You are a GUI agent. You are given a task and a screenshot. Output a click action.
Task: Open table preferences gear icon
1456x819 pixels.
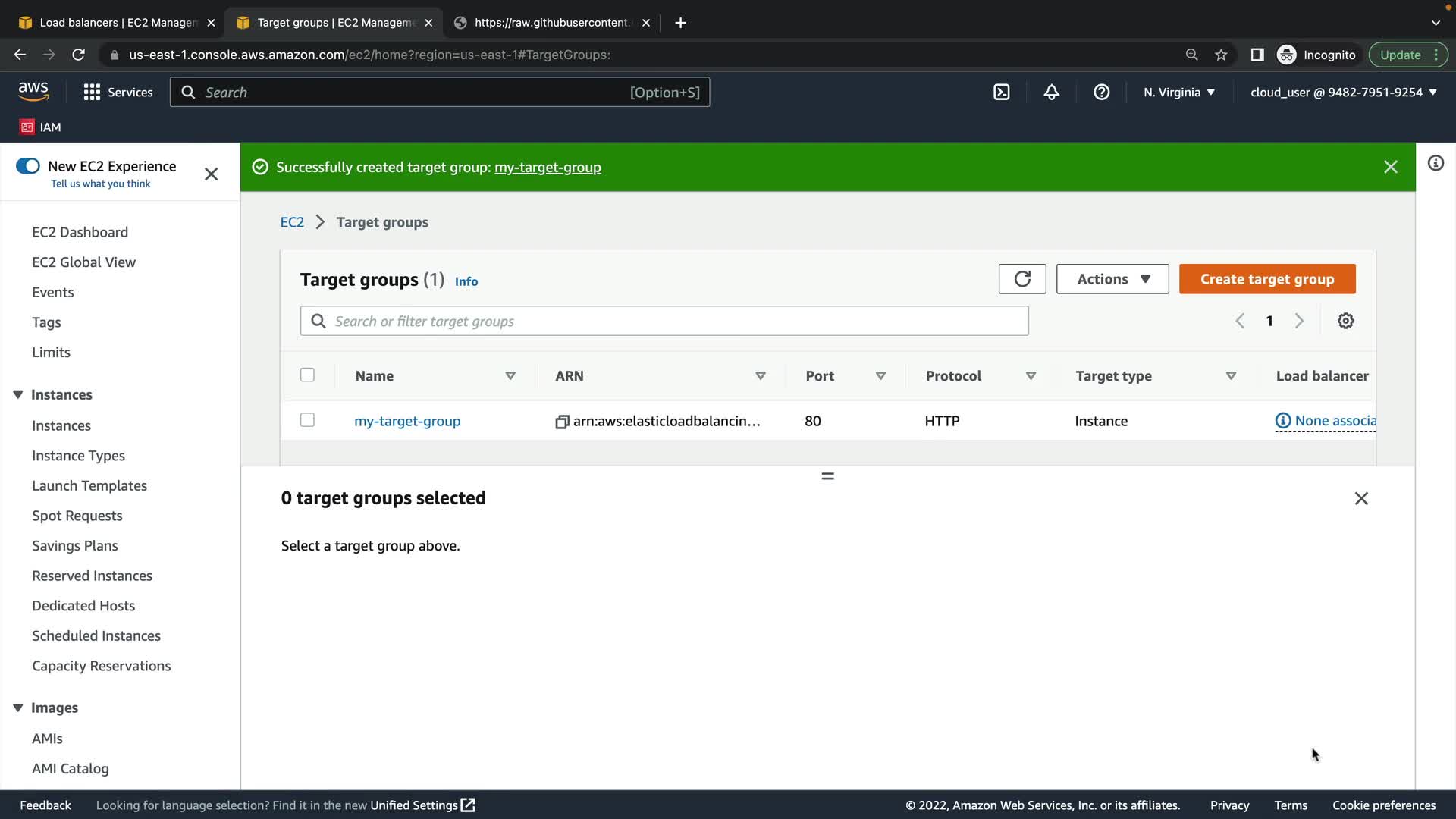[1345, 321]
